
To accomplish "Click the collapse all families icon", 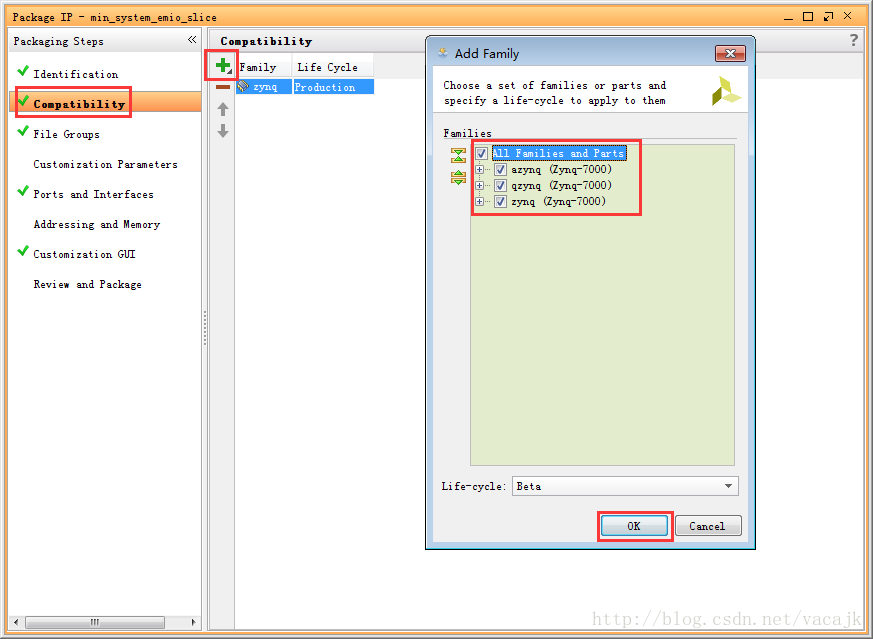I will pyautogui.click(x=458, y=156).
